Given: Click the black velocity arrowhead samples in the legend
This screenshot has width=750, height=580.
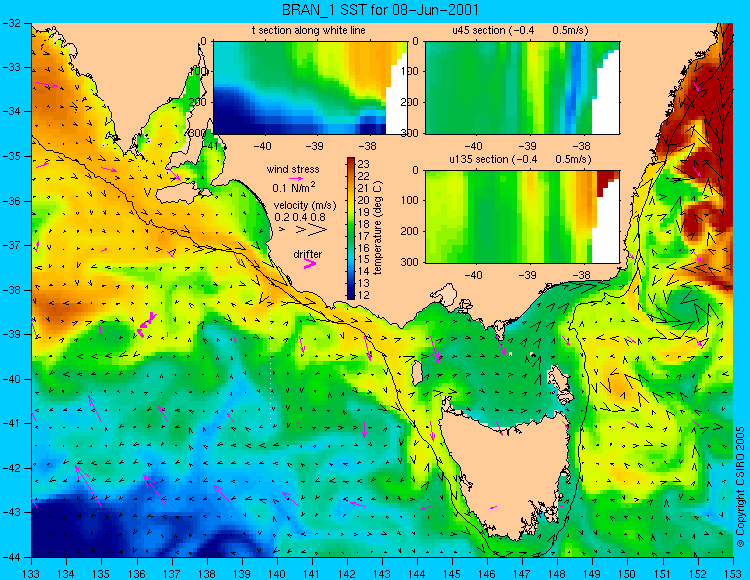Looking at the screenshot, I should click(303, 230).
